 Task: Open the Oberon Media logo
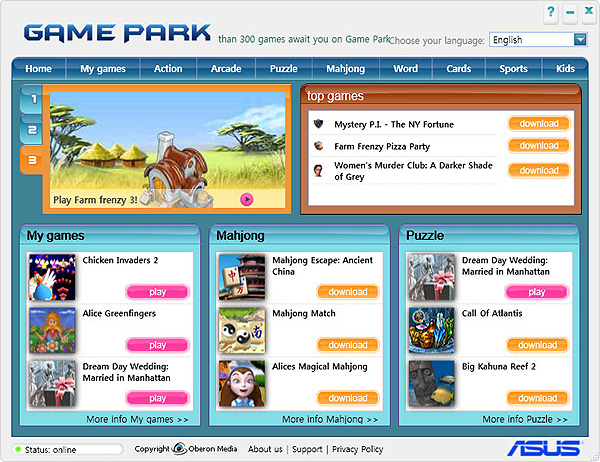pyautogui.click(x=179, y=448)
